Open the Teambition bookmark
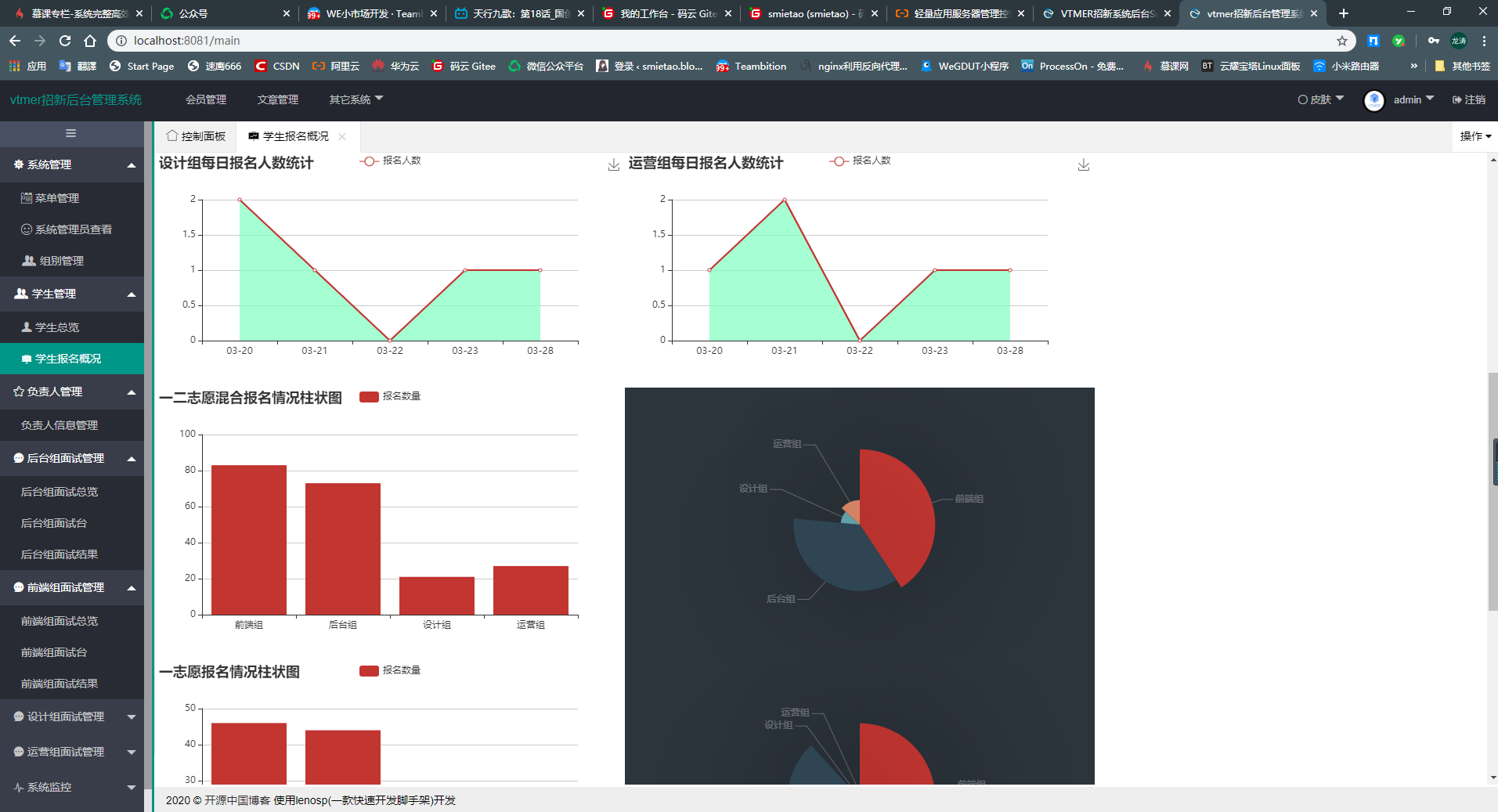1498x812 pixels. [x=751, y=67]
